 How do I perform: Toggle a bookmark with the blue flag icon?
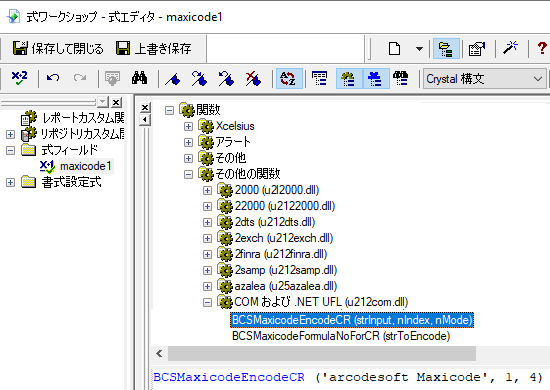tap(173, 79)
